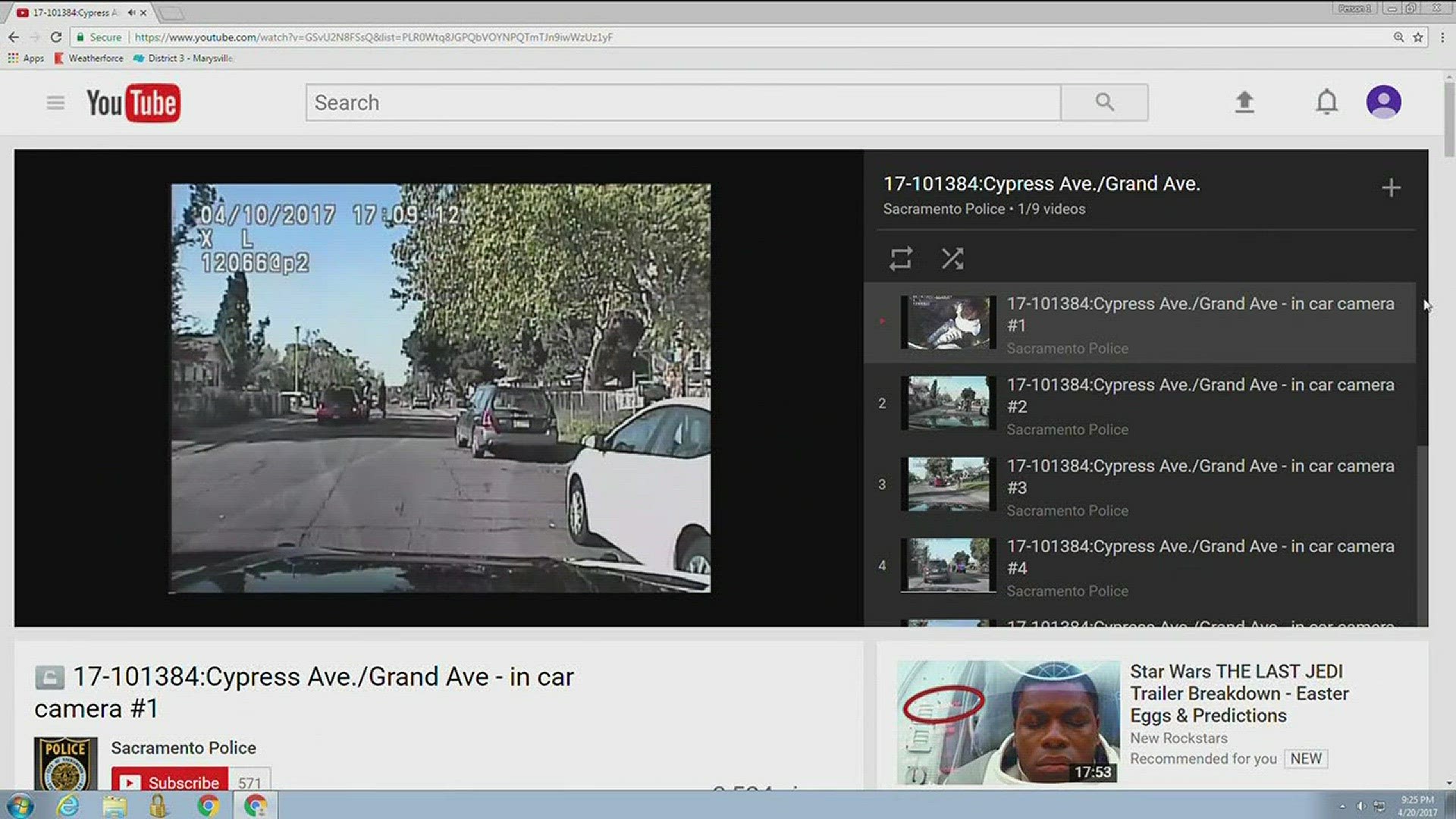Open the second Chrome taskbar window

pyautogui.click(x=256, y=805)
